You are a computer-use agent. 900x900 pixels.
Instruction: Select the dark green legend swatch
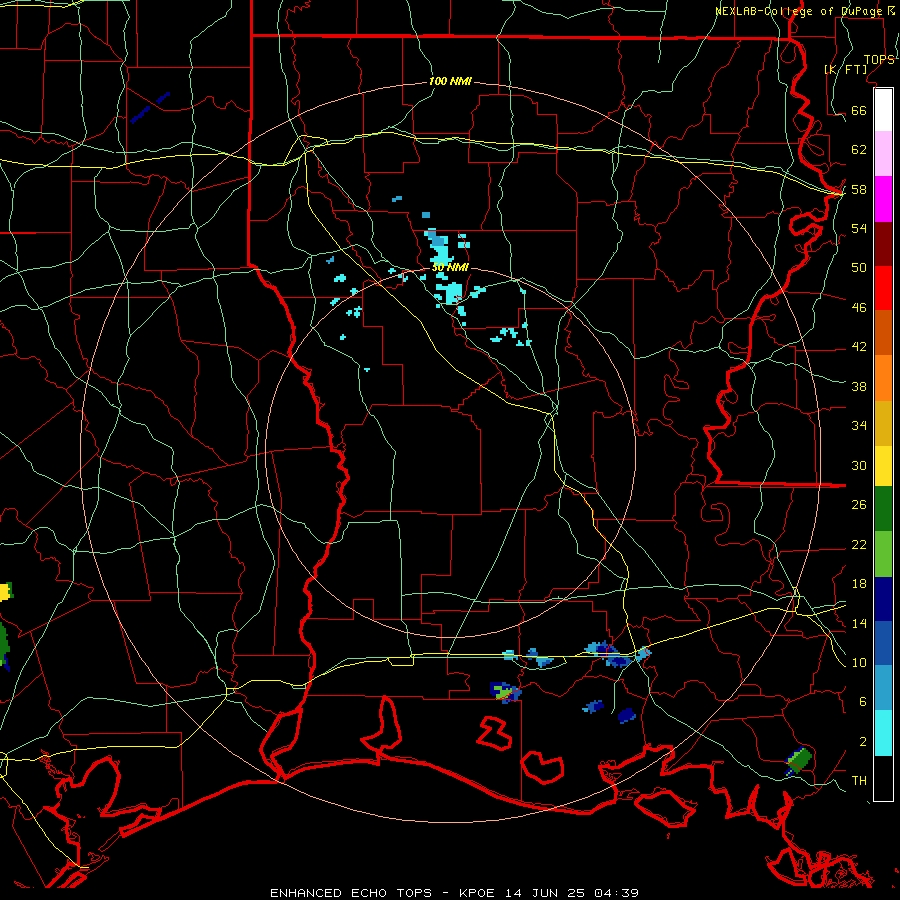coord(883,509)
